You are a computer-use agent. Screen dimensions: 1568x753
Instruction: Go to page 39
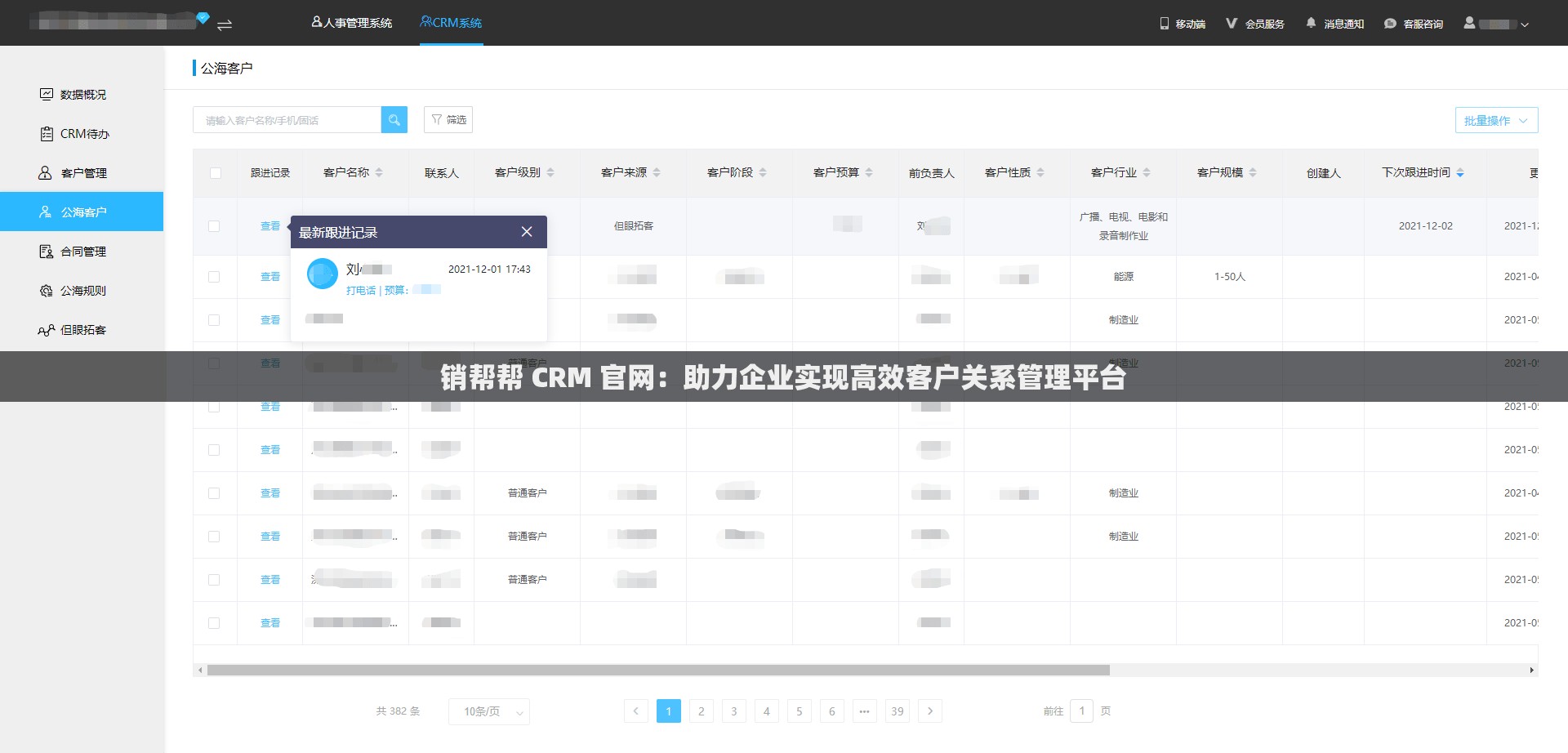[898, 711]
